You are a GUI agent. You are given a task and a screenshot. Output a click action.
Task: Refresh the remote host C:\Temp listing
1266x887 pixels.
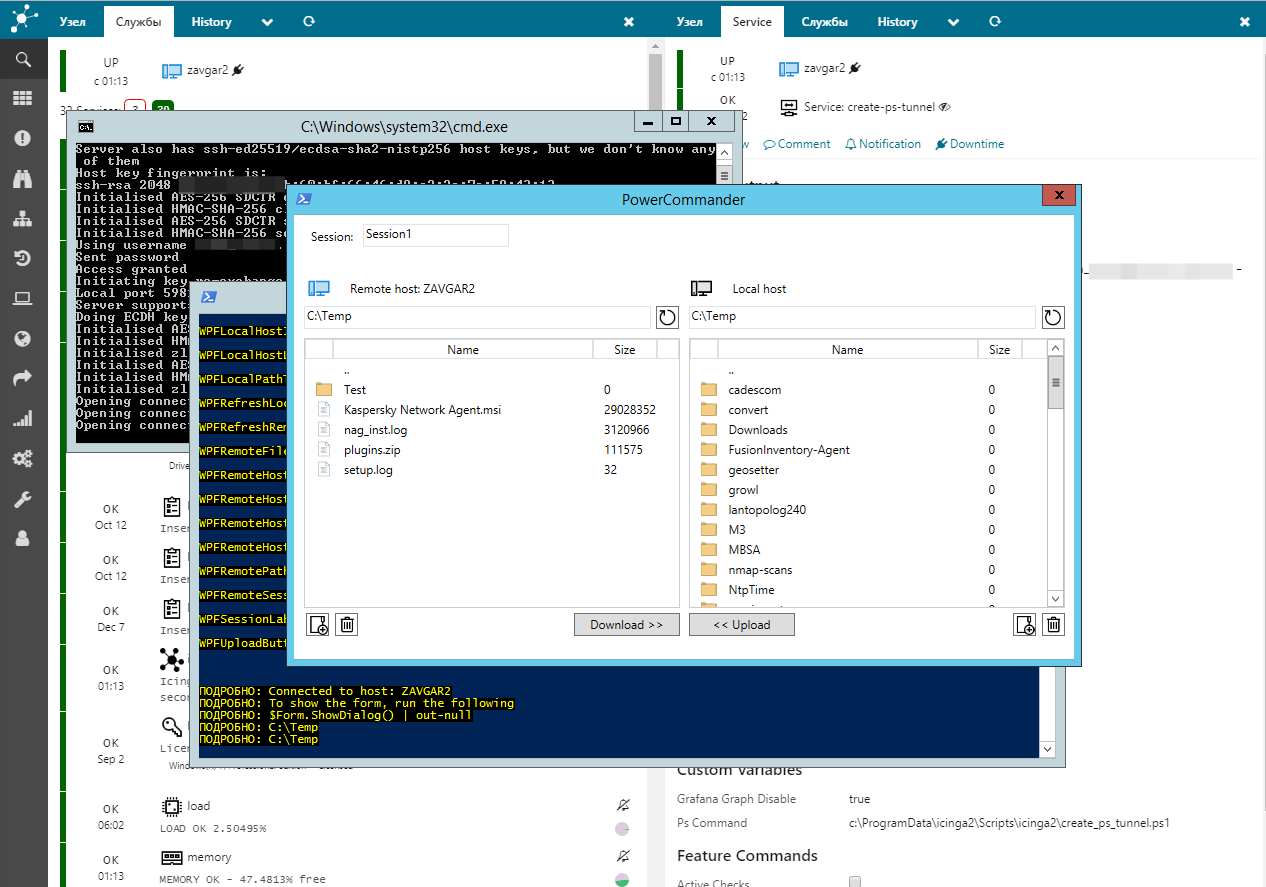(667, 317)
